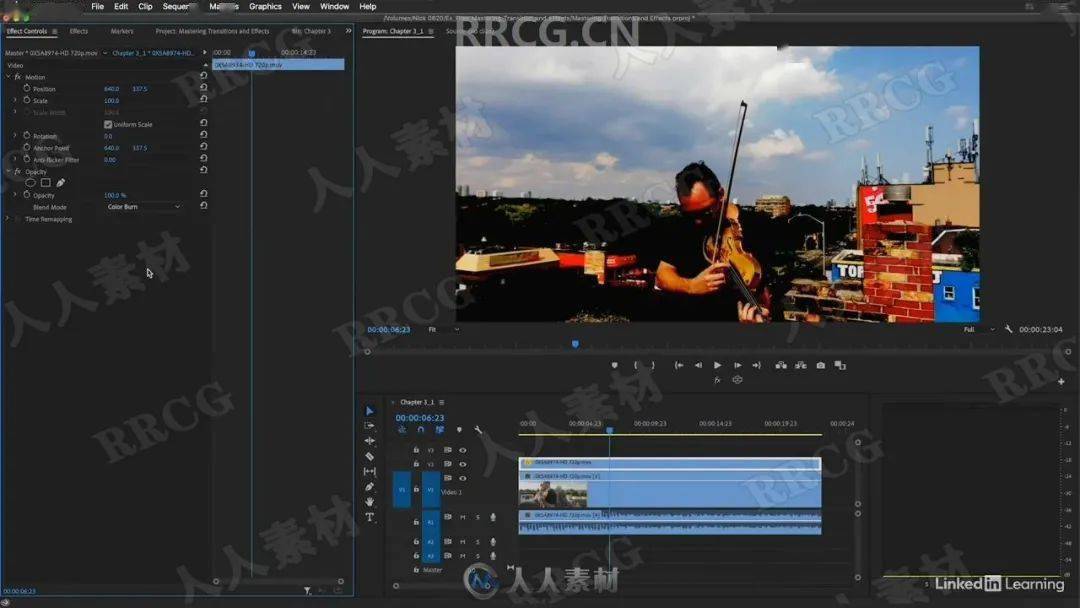Viewport: 1080px width, 608px height.
Task: Open the Fit zoom level dropdown
Action: (x=444, y=329)
